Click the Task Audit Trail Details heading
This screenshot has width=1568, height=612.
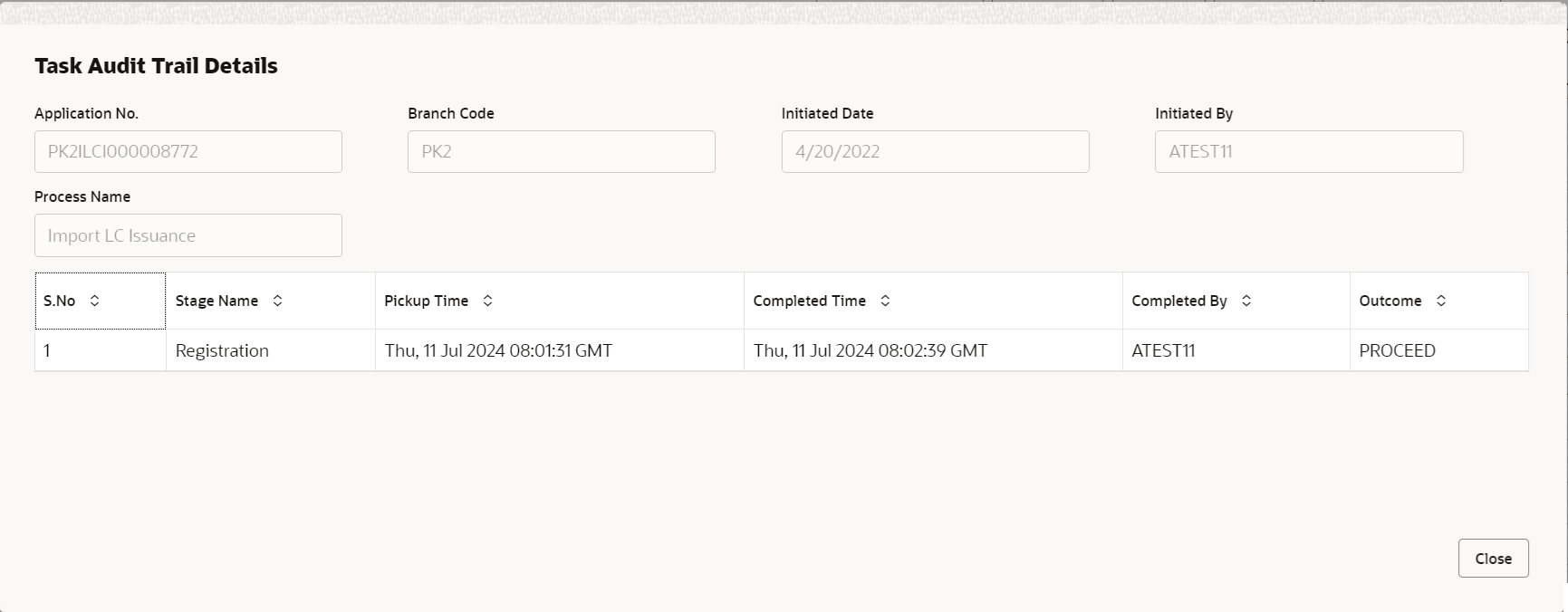[x=156, y=65]
